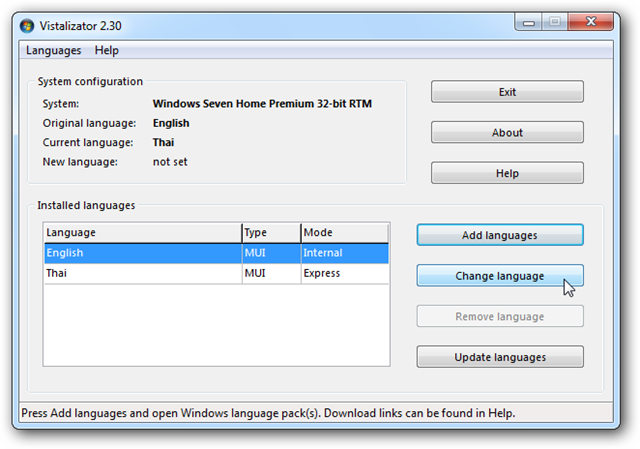This screenshot has height=449, width=640.
Task: Click the Help button beside system configuration
Action: (x=507, y=173)
